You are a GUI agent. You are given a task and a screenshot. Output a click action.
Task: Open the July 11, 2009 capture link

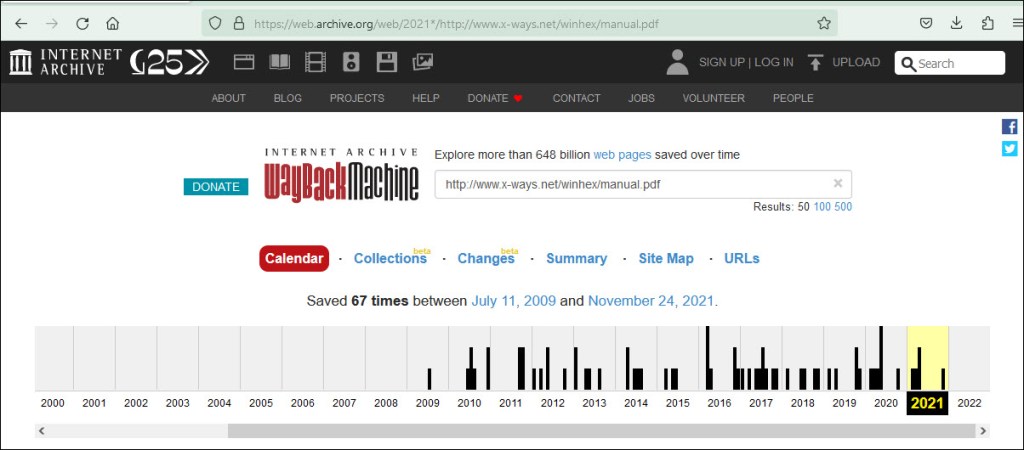pyautogui.click(x=514, y=301)
